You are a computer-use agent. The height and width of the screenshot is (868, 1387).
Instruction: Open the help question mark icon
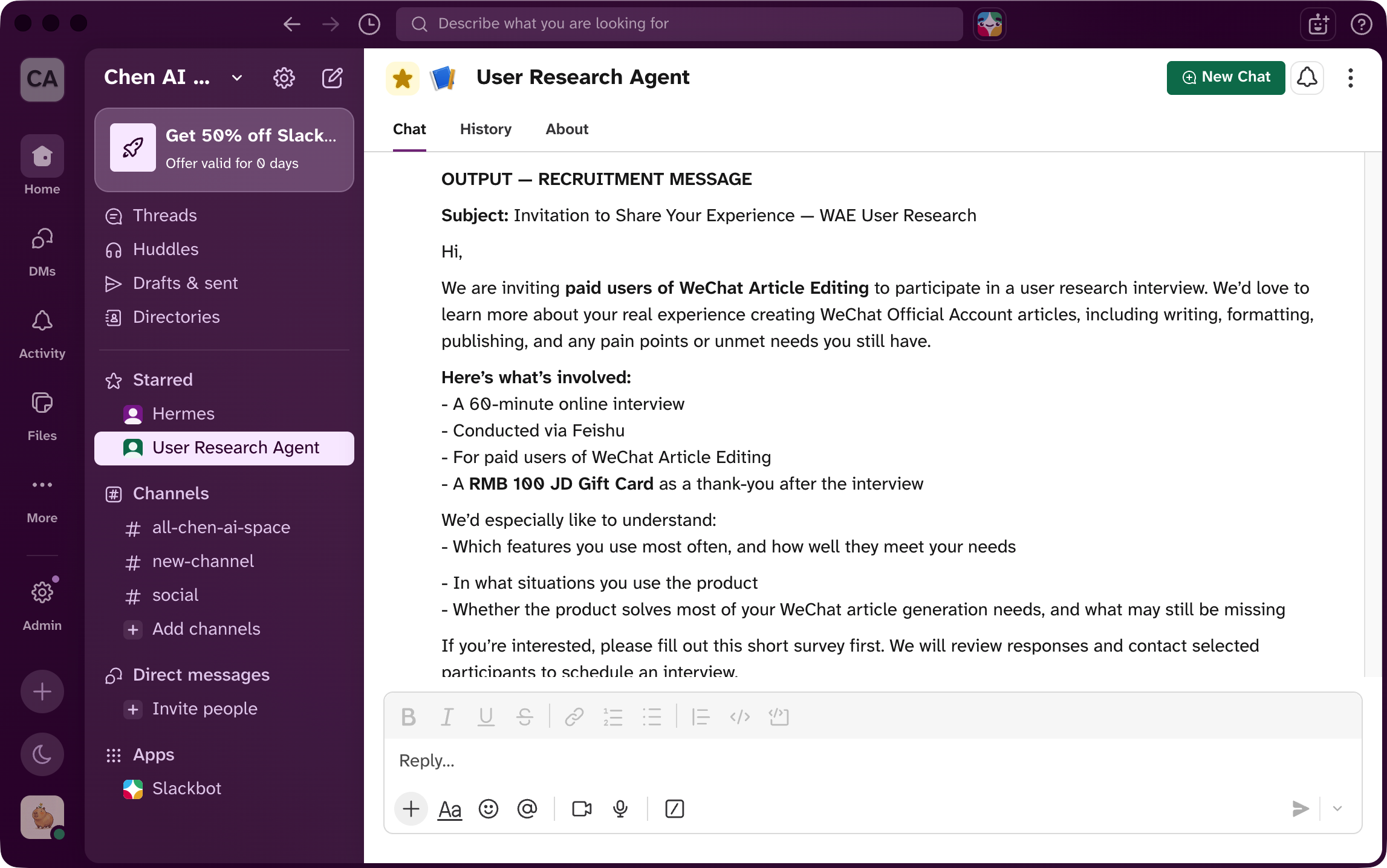pyautogui.click(x=1361, y=24)
